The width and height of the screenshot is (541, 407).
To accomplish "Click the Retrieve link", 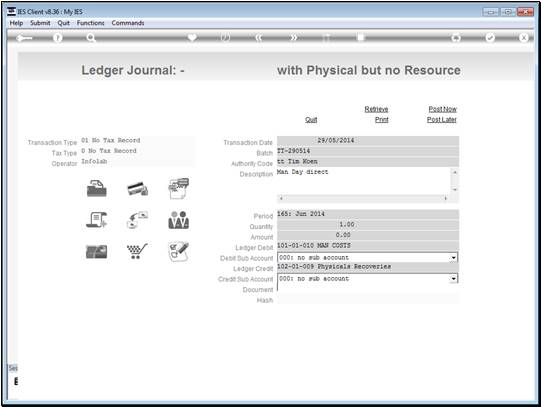I will [376, 109].
